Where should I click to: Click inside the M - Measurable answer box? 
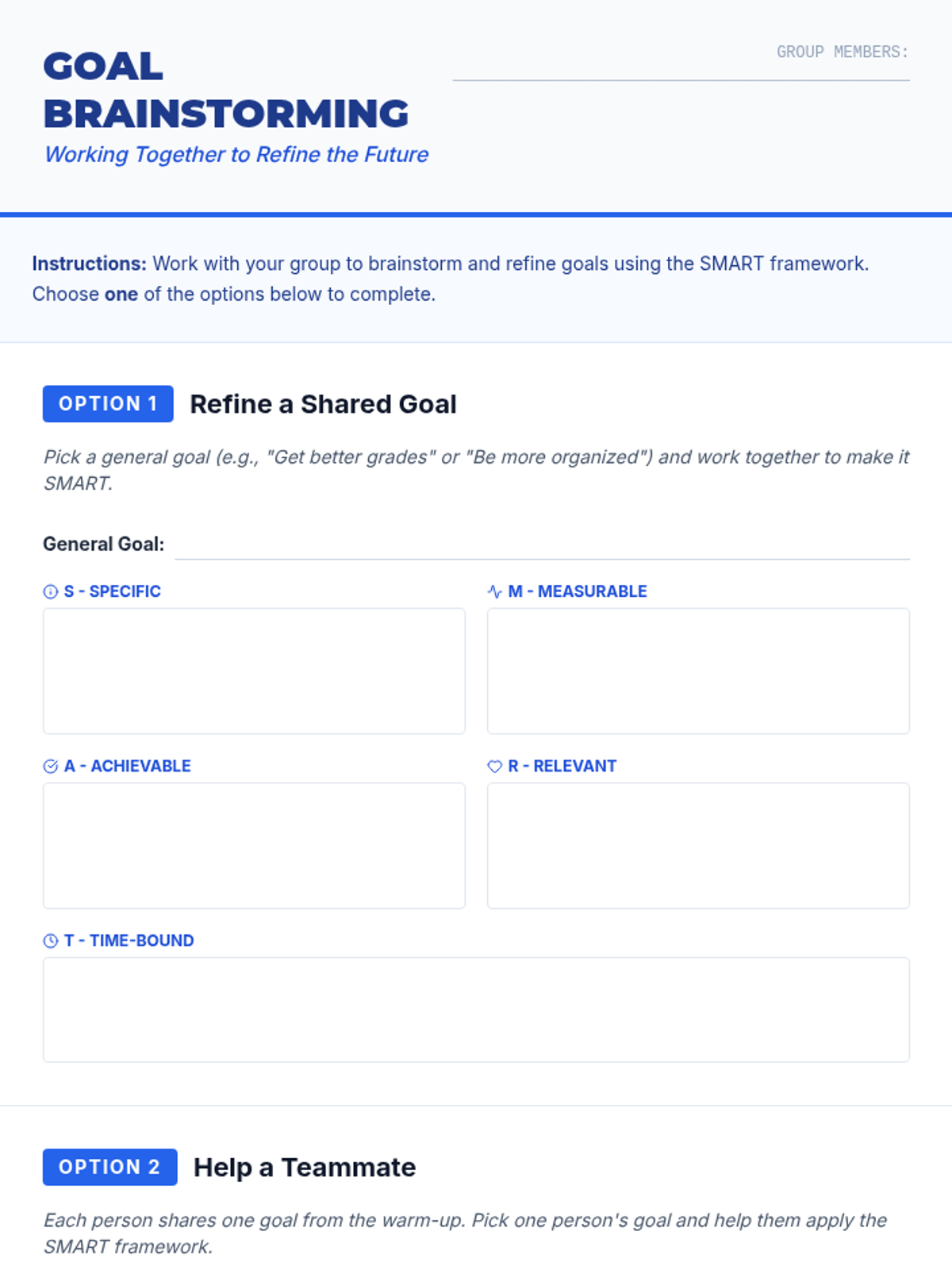[x=698, y=671]
